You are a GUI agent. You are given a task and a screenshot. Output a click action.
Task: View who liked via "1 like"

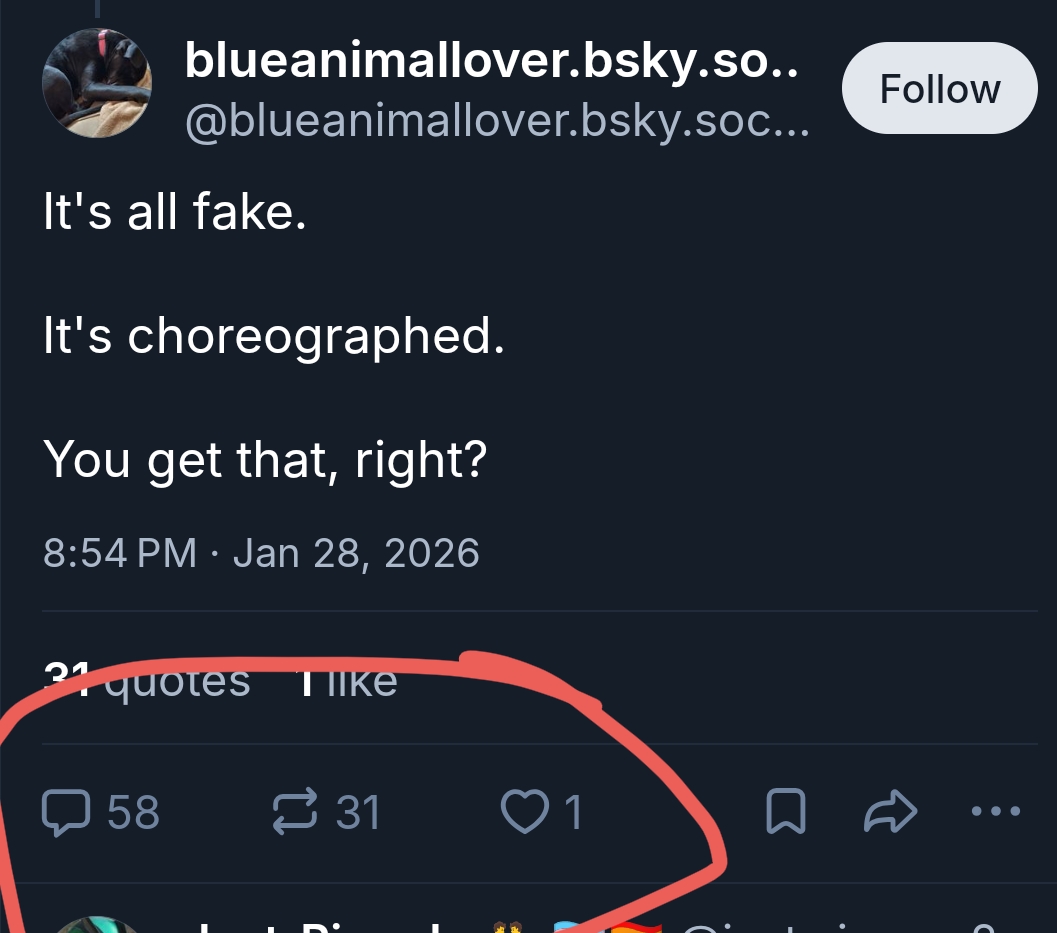pos(349,681)
